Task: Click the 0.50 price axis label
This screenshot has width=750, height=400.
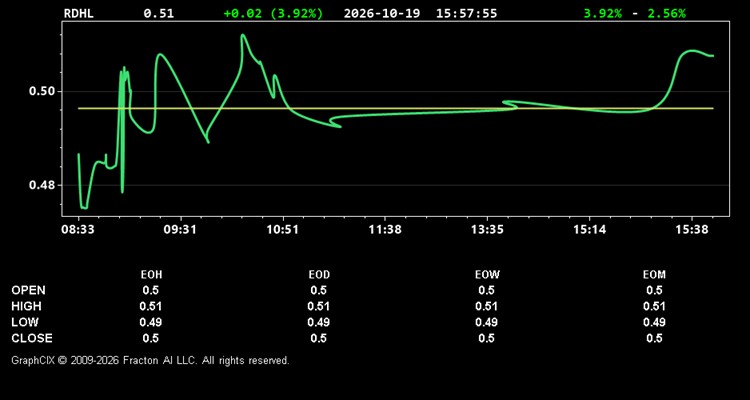Action: point(43,91)
